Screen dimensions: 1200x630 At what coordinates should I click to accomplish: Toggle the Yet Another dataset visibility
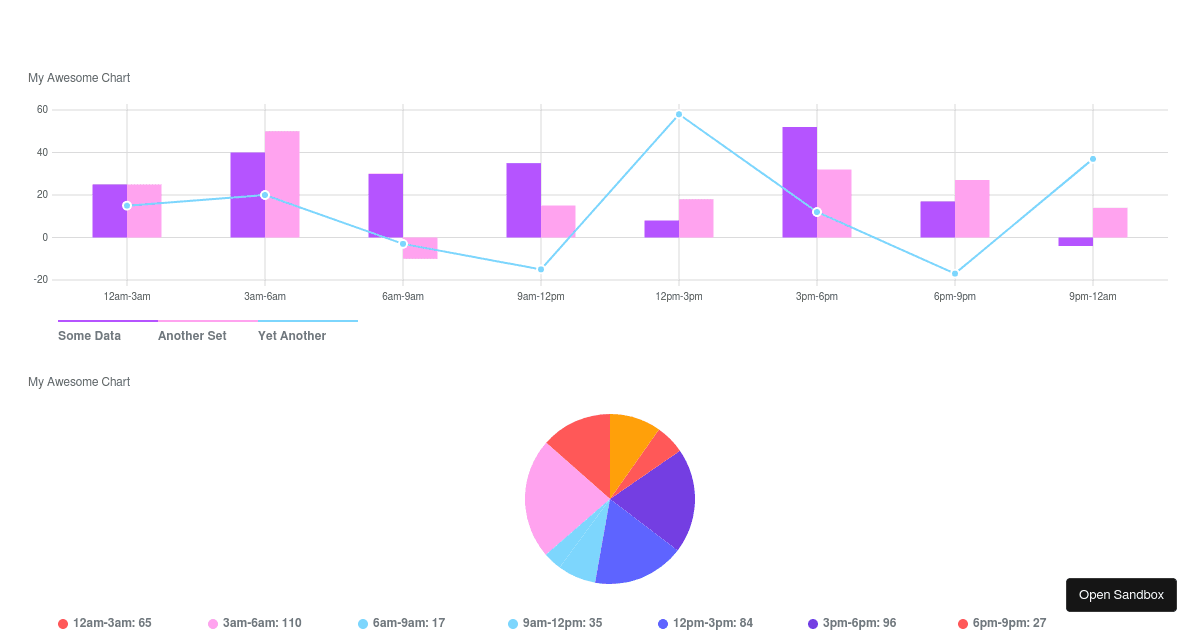pos(292,335)
